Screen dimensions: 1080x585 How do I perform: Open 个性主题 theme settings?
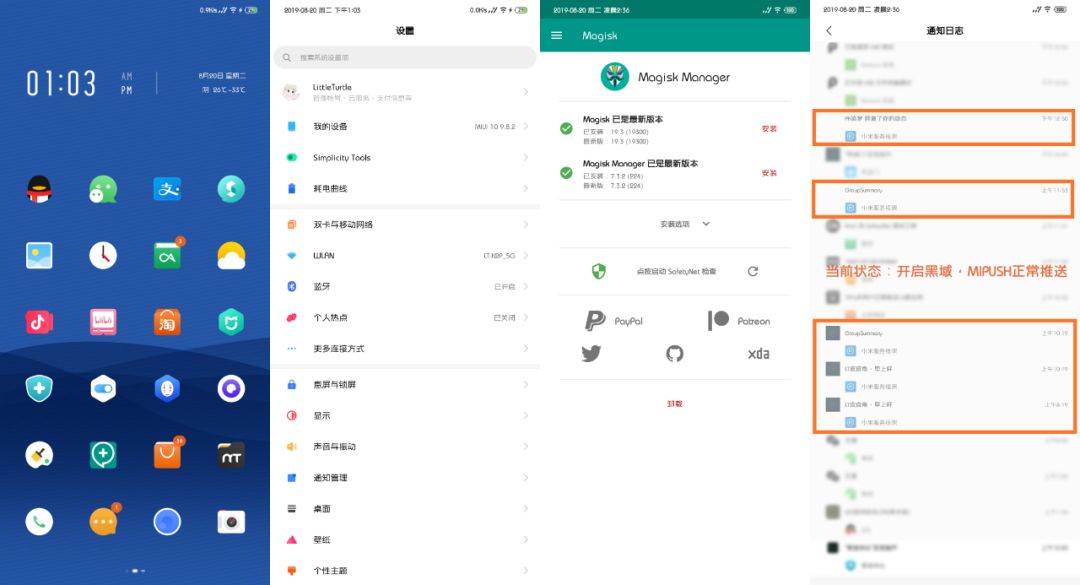(x=405, y=571)
